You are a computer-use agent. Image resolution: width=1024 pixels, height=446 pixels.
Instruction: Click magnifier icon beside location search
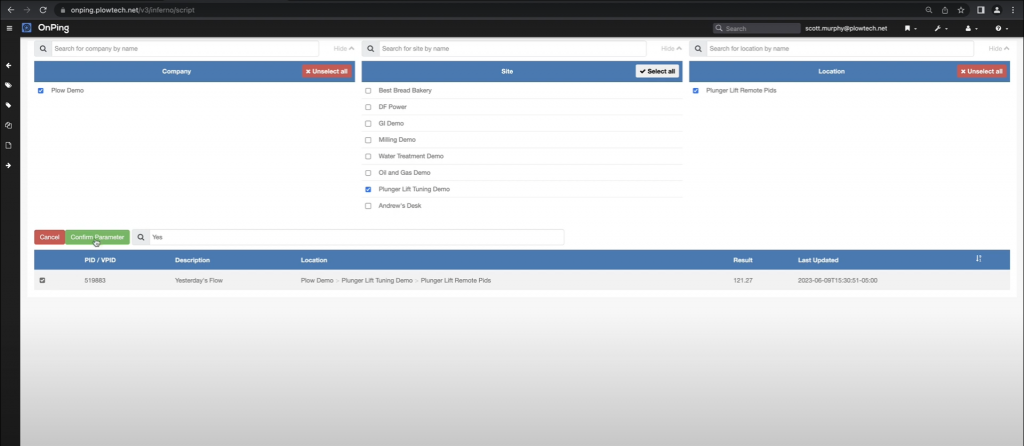pos(698,49)
